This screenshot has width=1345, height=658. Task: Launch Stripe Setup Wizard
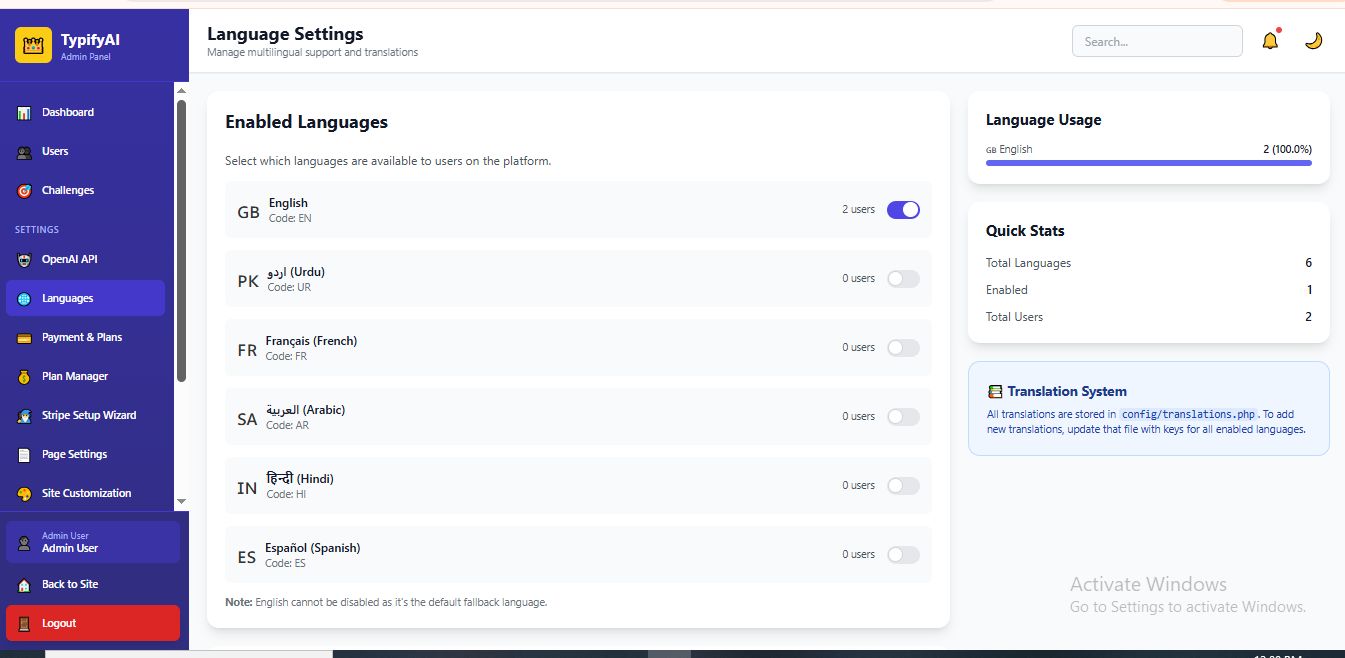(x=85, y=416)
